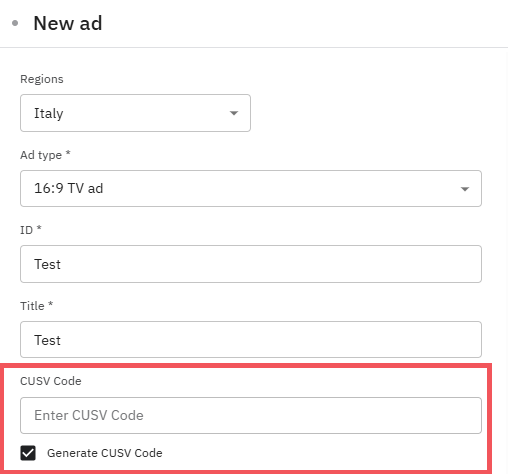Select the Italy value text in Regions
The height and width of the screenshot is (474, 508).
click(49, 113)
